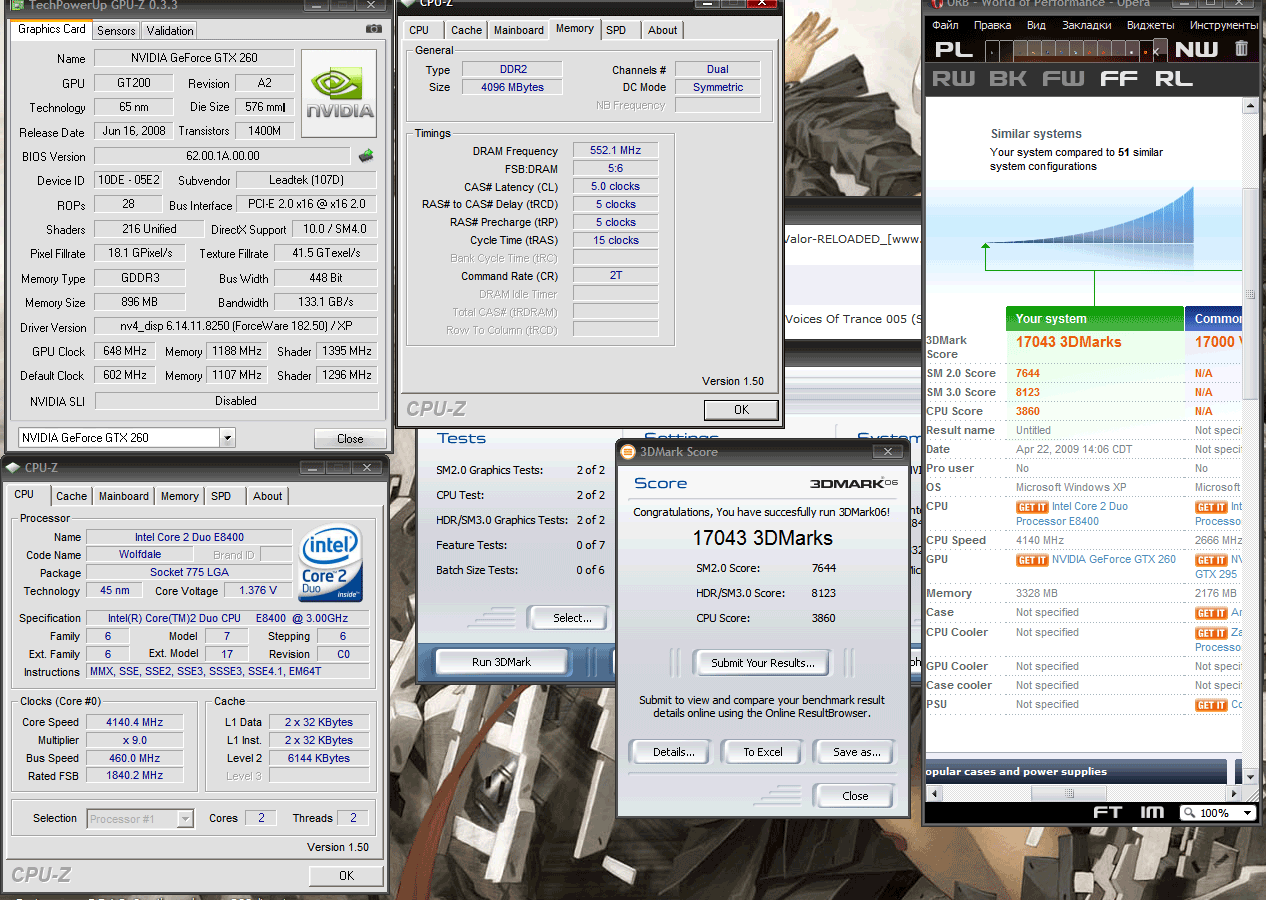Open the SPD tab in the memory CPU-Z window

pyautogui.click(x=616, y=30)
